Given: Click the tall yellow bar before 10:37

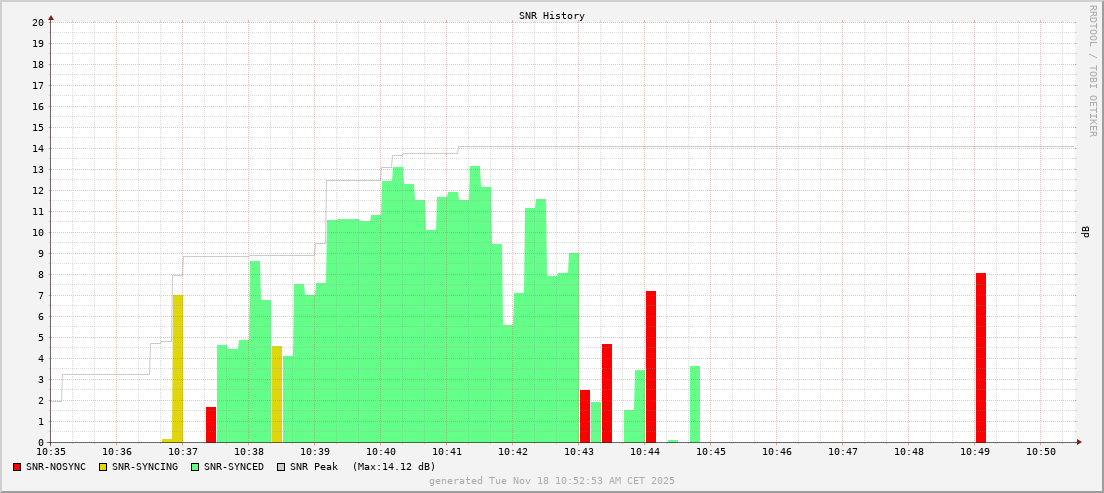Looking at the screenshot, I should pyautogui.click(x=178, y=368).
